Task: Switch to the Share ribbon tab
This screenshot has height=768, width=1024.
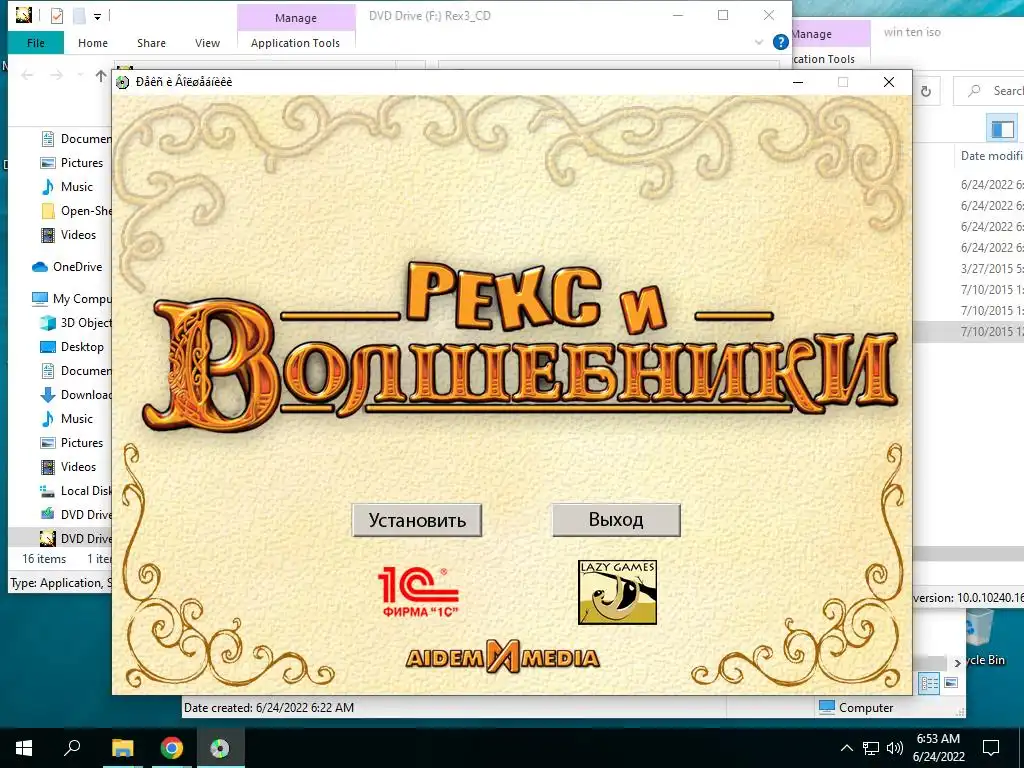Action: click(x=151, y=43)
